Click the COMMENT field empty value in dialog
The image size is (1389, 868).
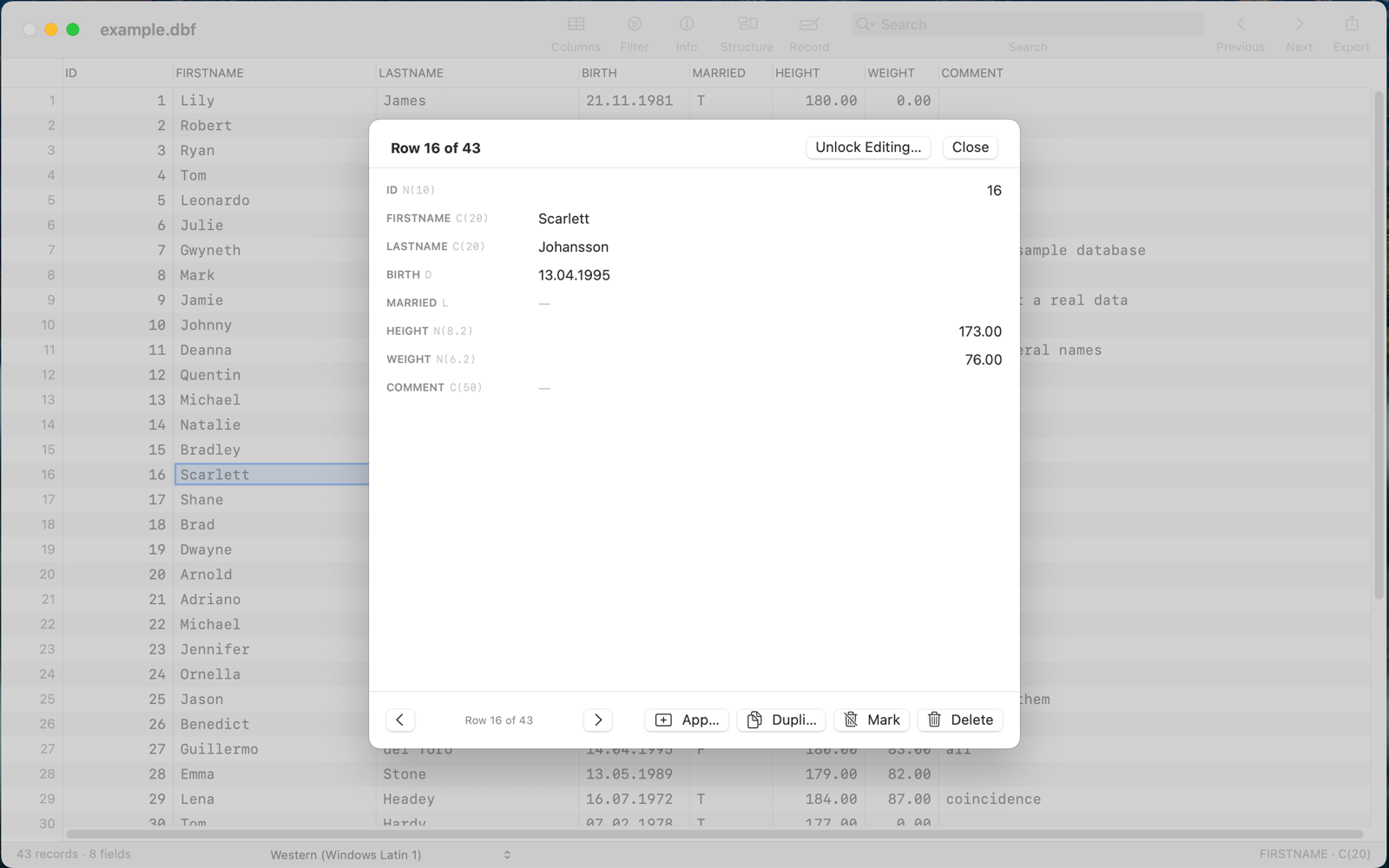[x=544, y=388]
